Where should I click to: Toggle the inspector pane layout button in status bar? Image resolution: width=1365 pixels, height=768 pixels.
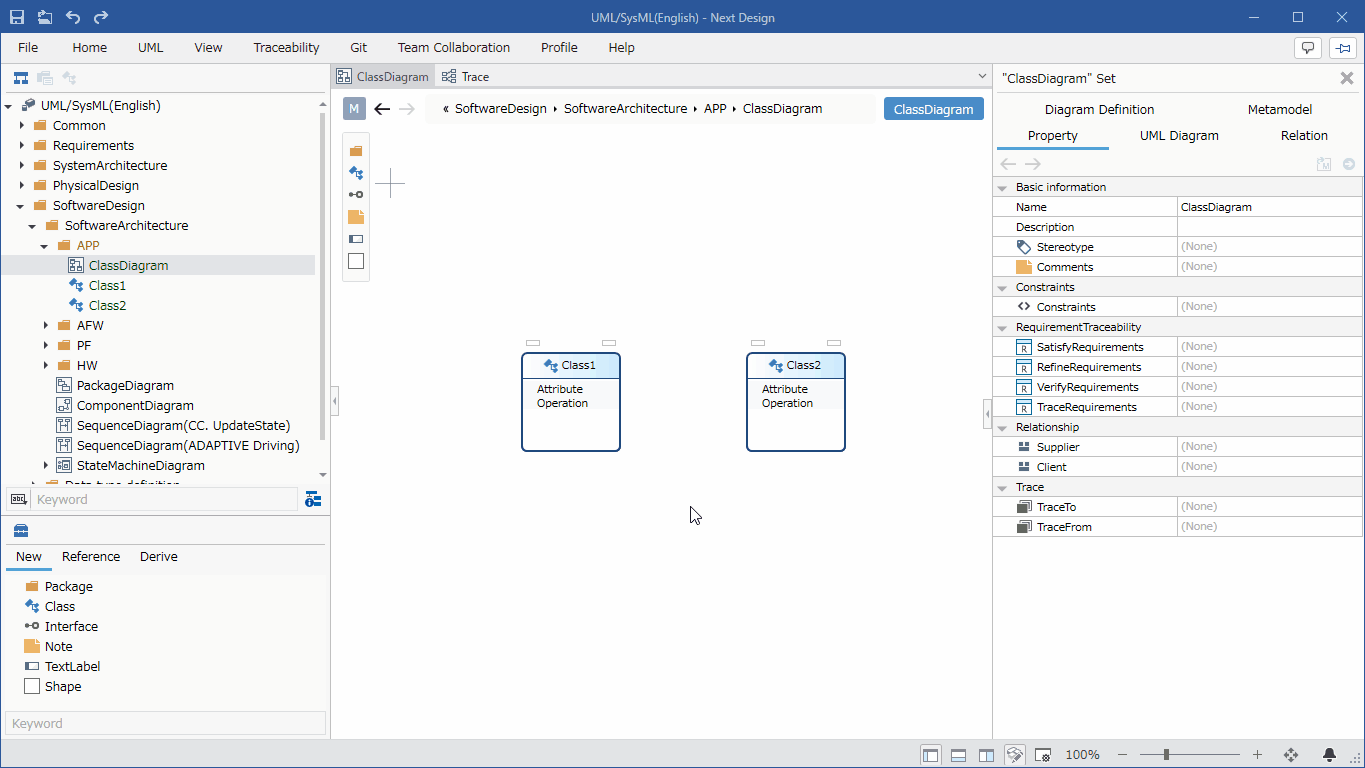pyautogui.click(x=987, y=755)
